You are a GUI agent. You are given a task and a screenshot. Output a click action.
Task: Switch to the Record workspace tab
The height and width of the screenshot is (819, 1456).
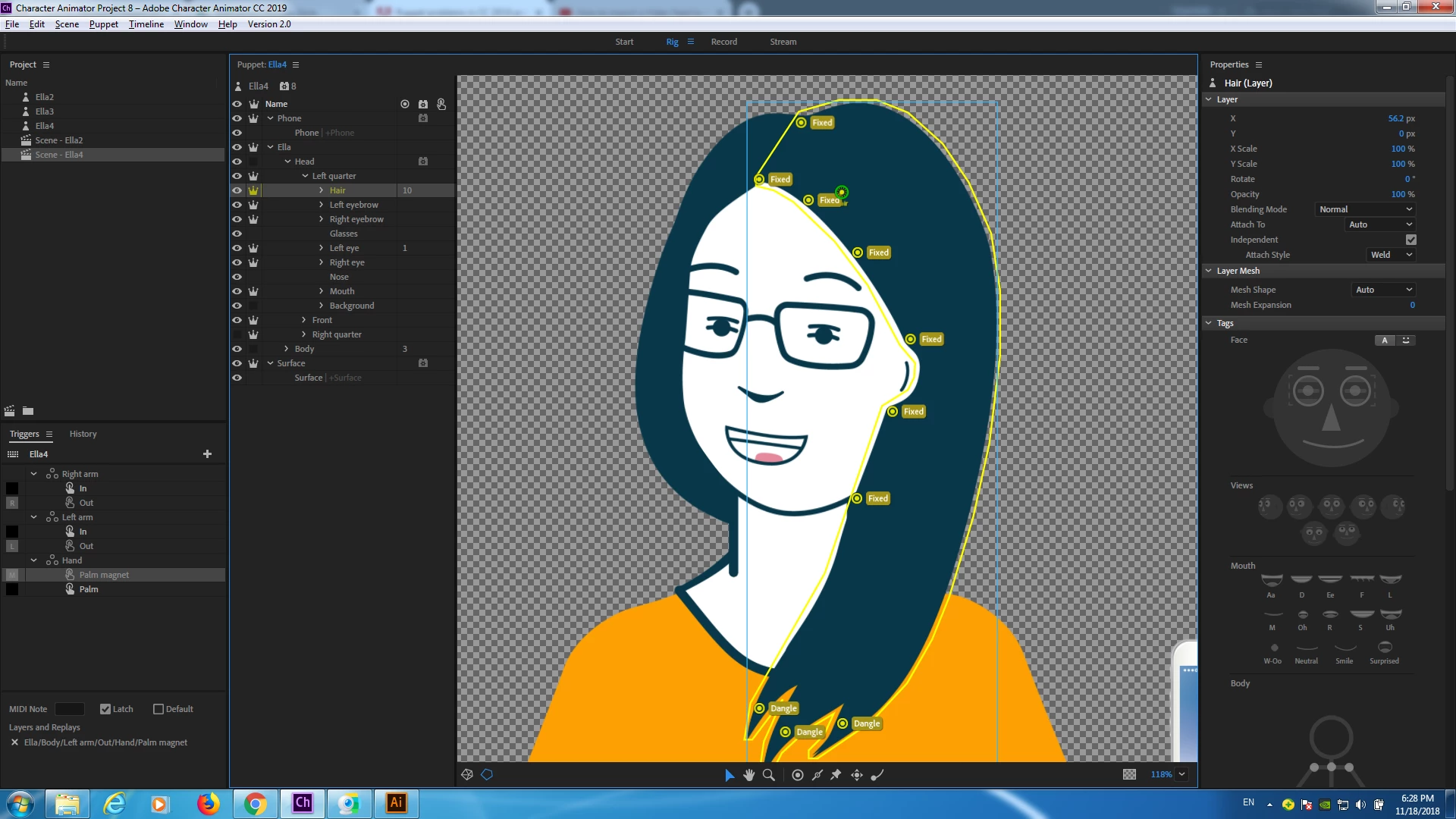[x=723, y=42]
